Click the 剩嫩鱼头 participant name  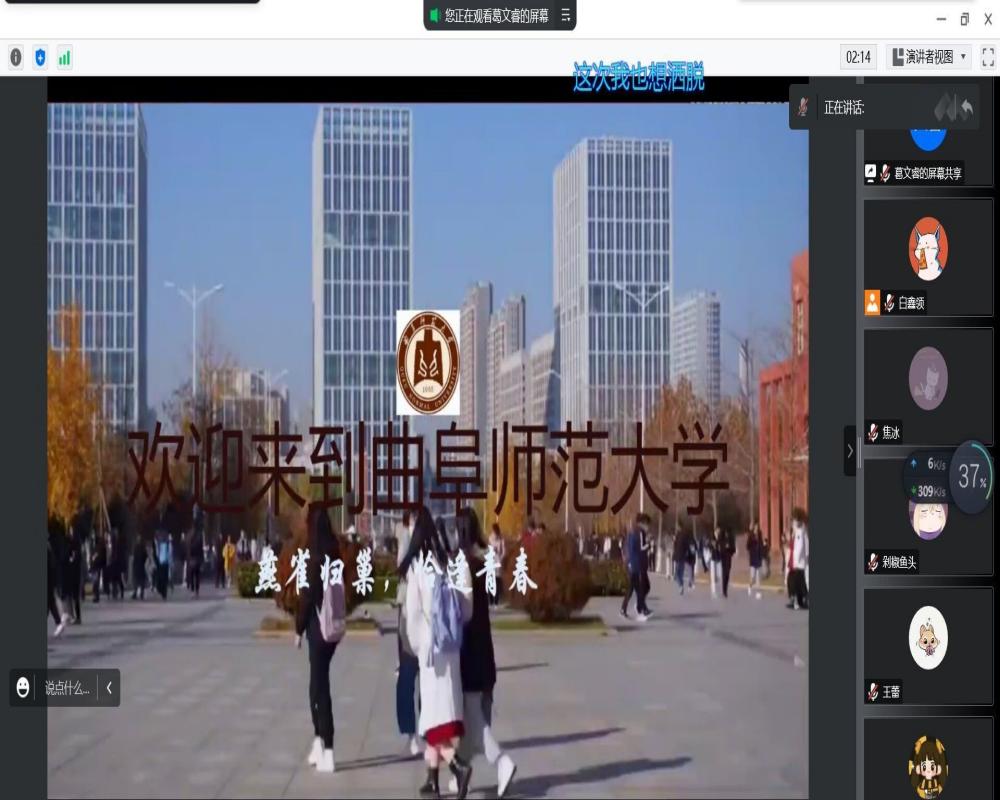tap(899, 562)
